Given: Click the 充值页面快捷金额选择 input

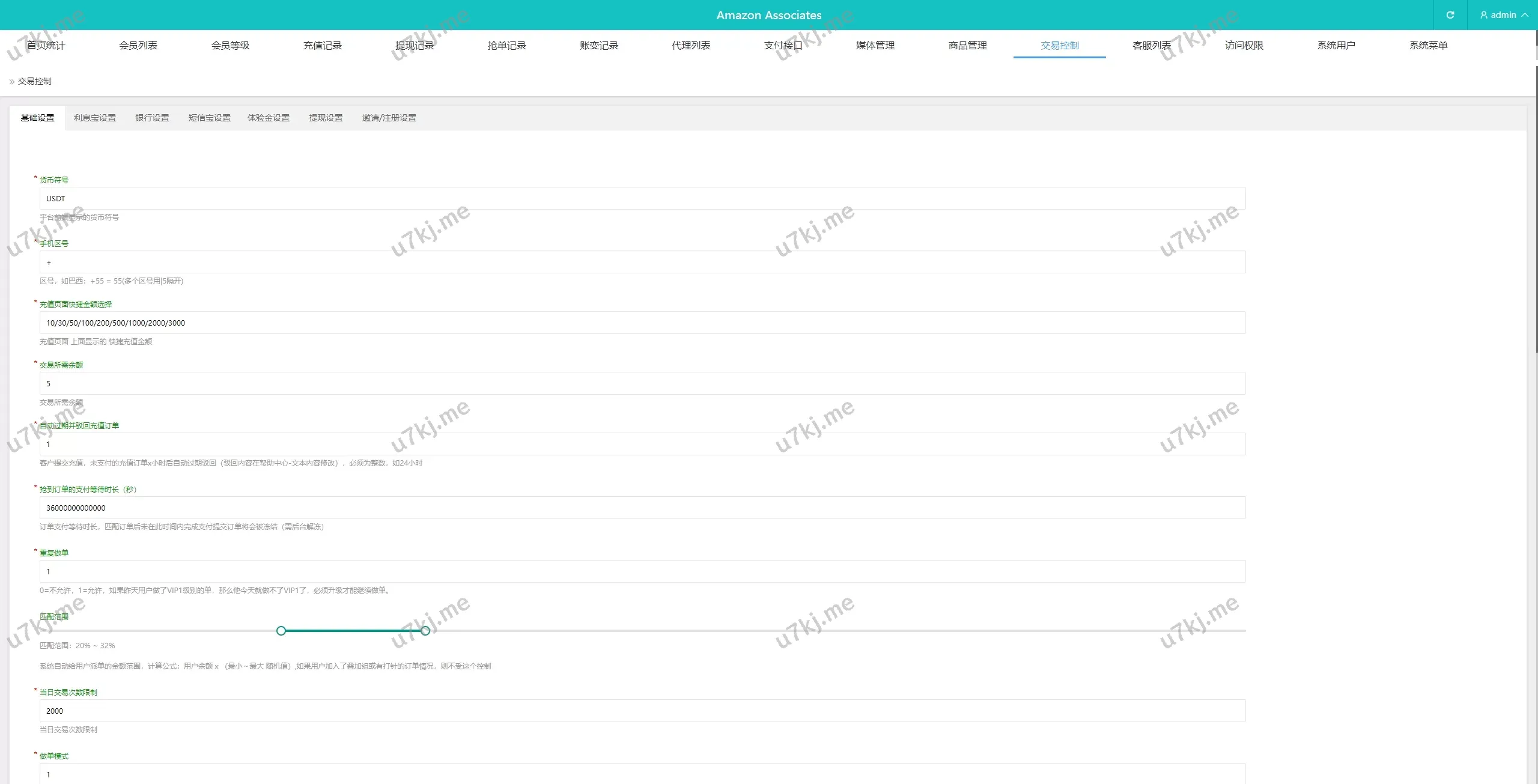Looking at the screenshot, I should pos(642,323).
